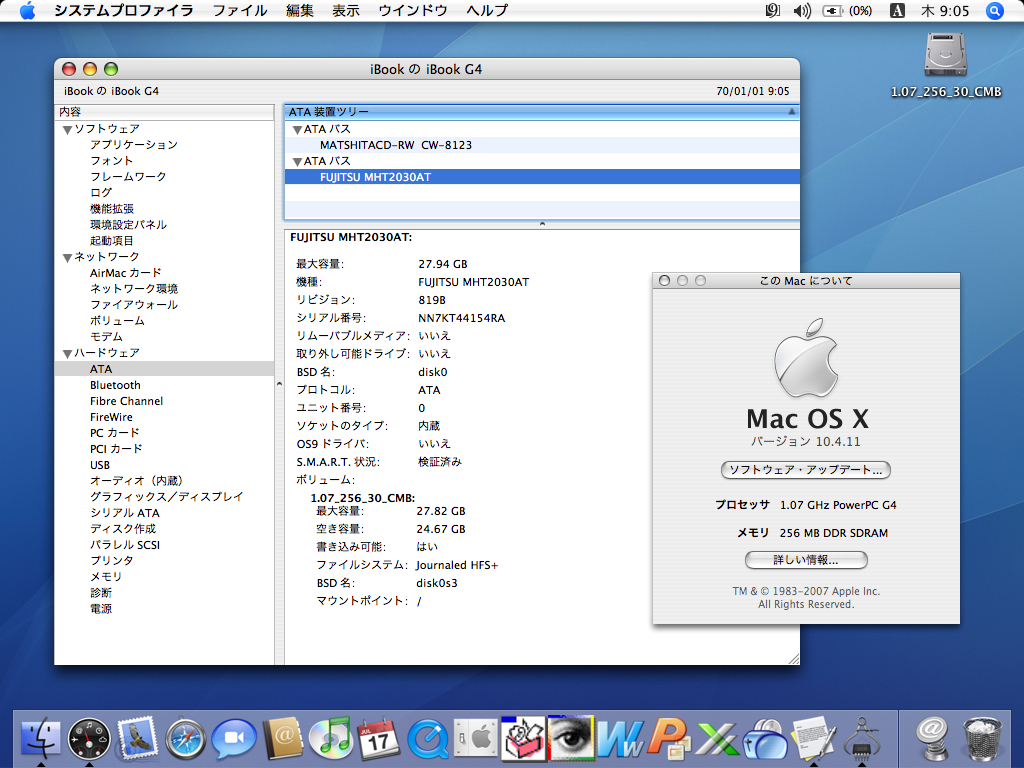Image resolution: width=1024 pixels, height=768 pixels.
Task: Open Finder icon in the dock
Action: point(40,740)
